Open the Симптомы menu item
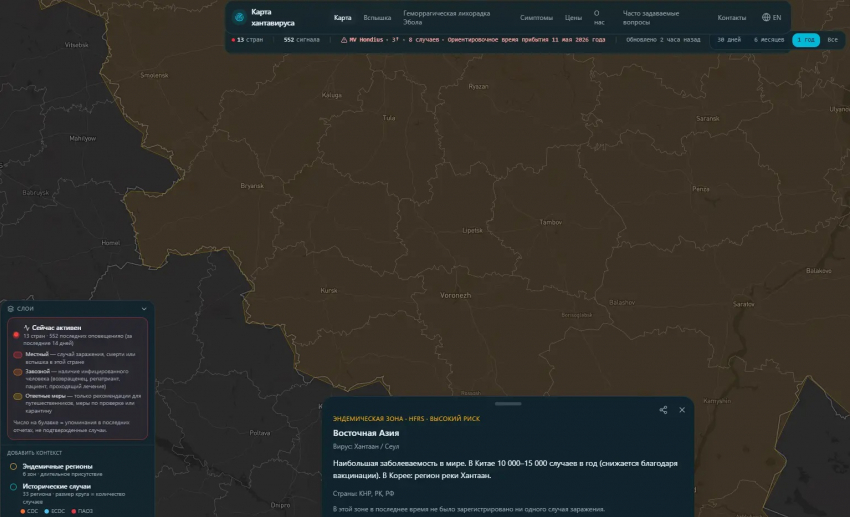Screen dimensions: 850x517 coord(536,18)
